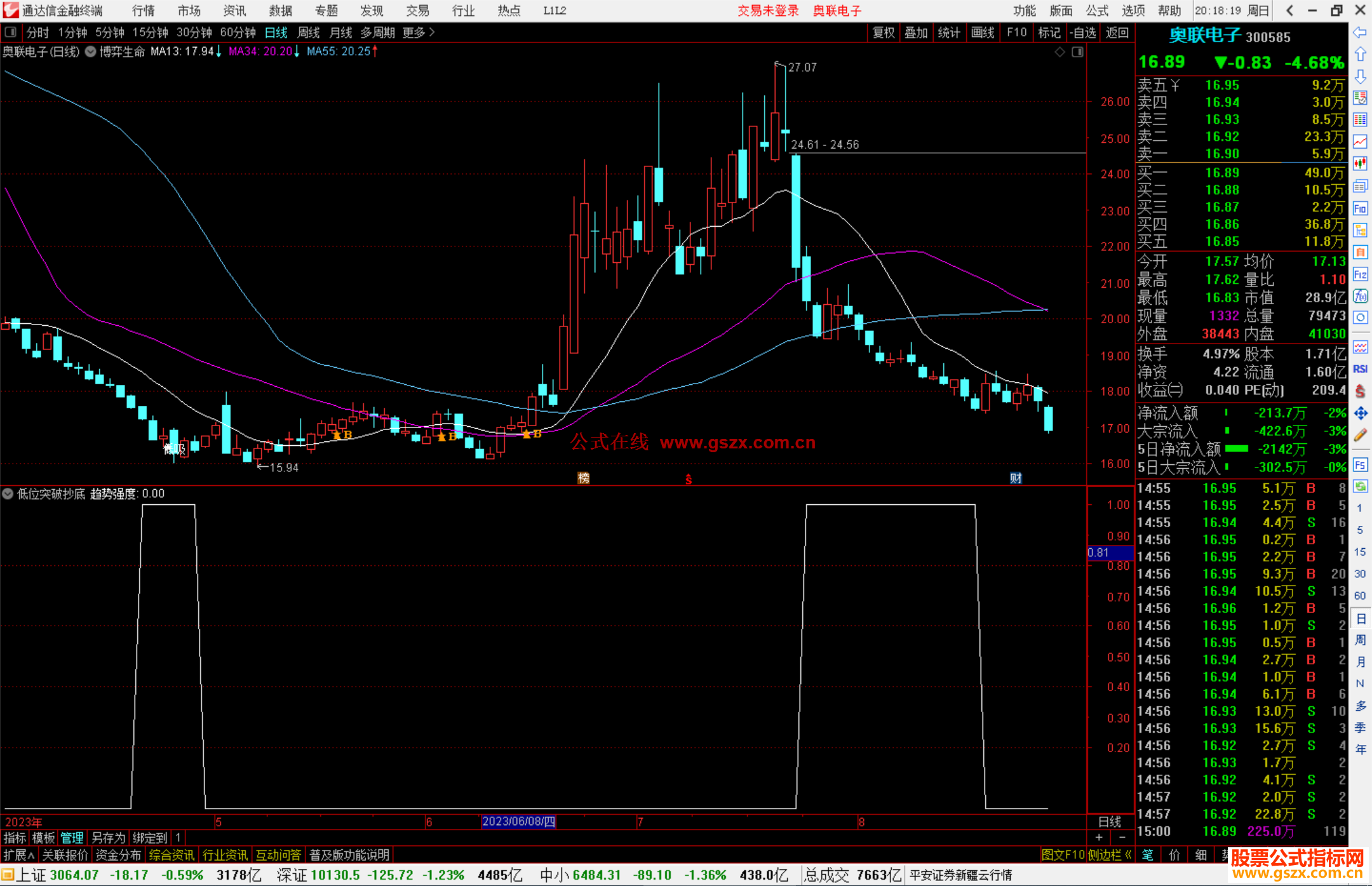Click the 财 marker on the chart timeline
Viewport: 1372px width, 886px height.
pos(1016,478)
